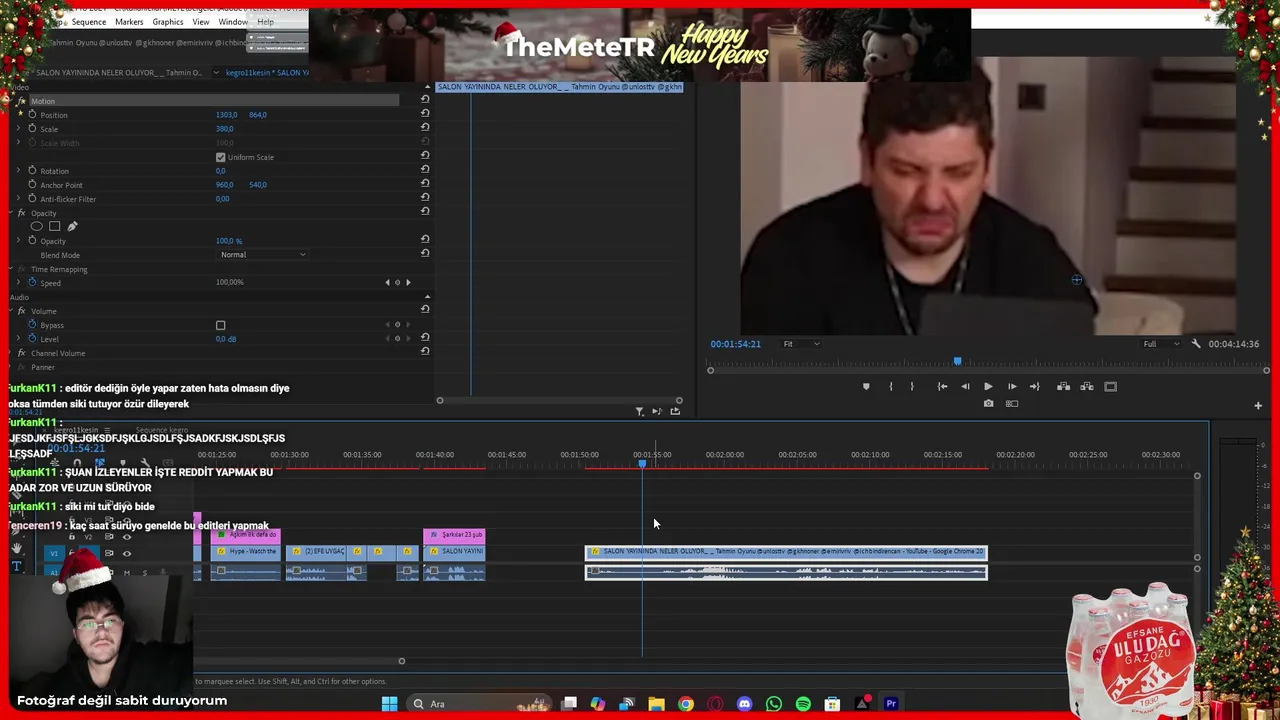Create 4-point polygon mask under Opacity
Viewport: 1280px width, 720px height.
point(54,226)
